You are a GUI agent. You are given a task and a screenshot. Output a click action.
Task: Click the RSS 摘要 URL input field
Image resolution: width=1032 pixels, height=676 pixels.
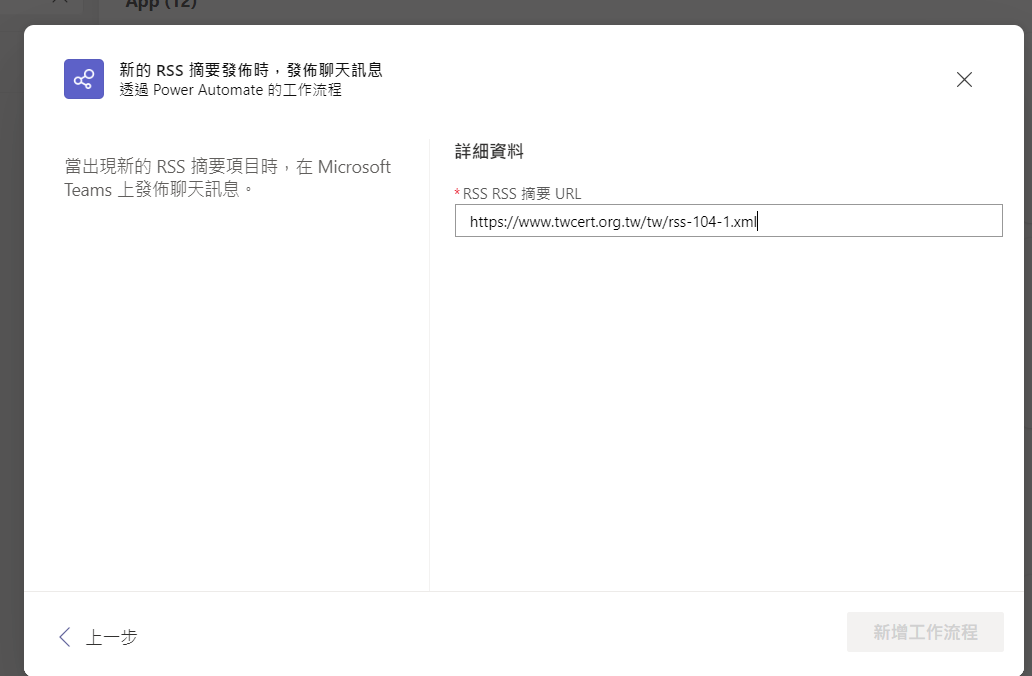point(729,221)
